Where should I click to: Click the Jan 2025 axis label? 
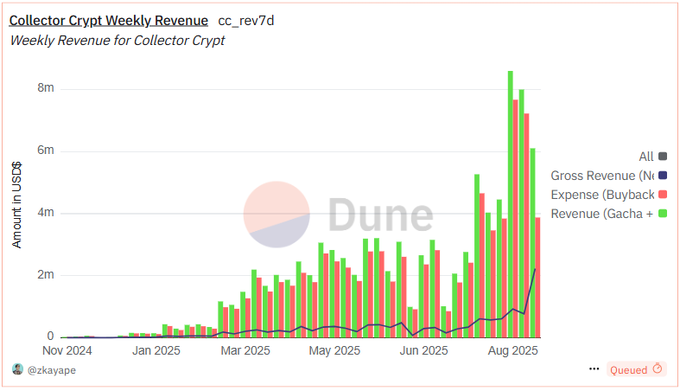(x=156, y=351)
